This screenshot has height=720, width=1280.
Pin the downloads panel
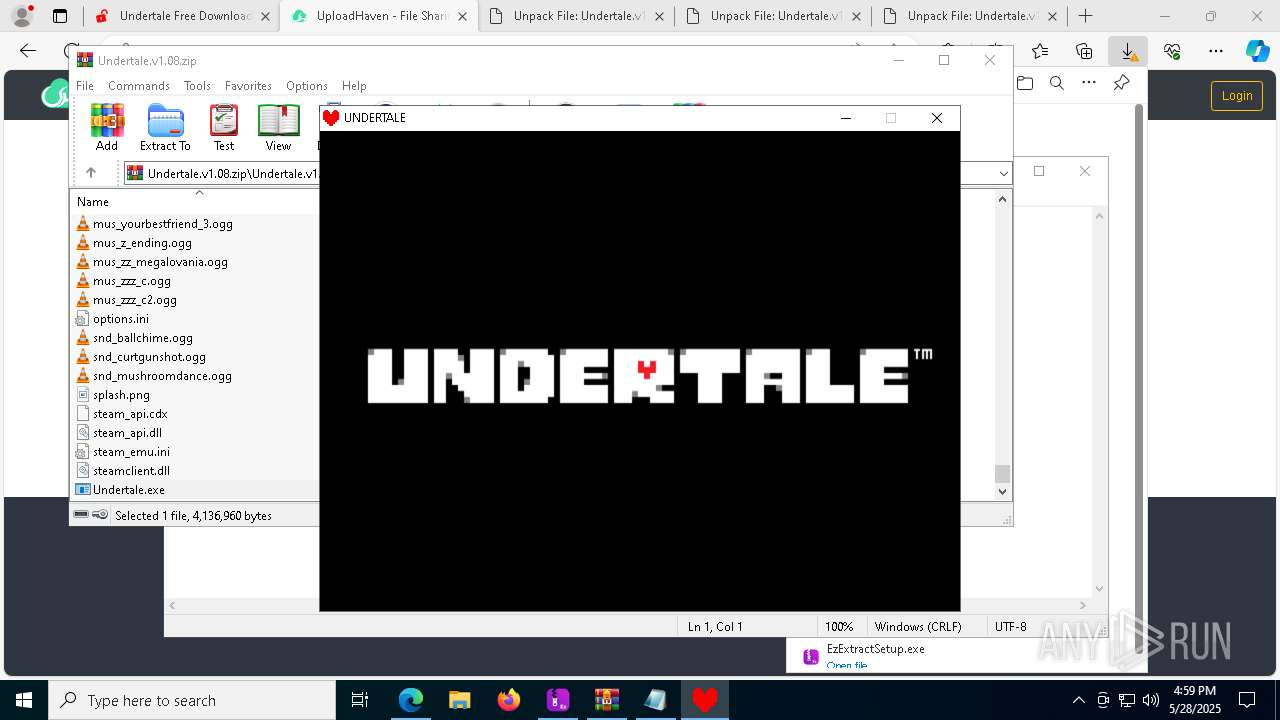pyautogui.click(x=1121, y=83)
